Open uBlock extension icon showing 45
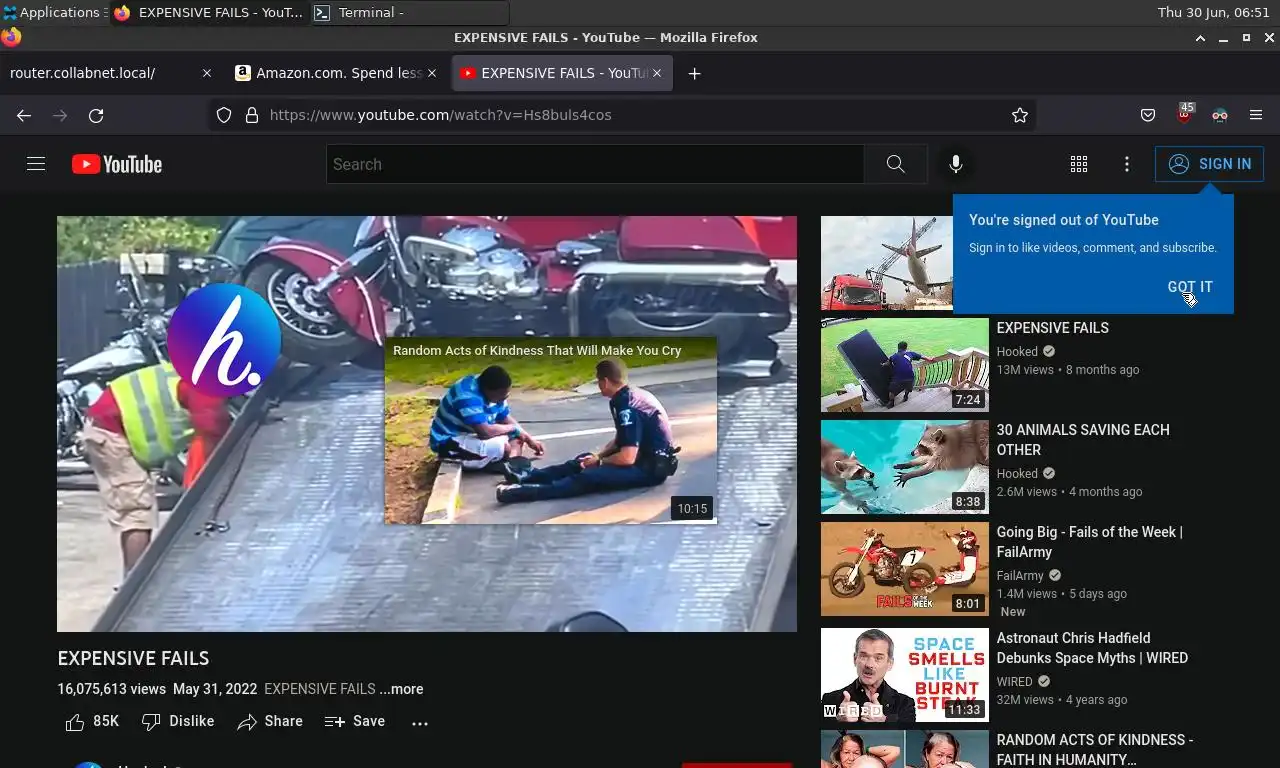 click(1185, 113)
